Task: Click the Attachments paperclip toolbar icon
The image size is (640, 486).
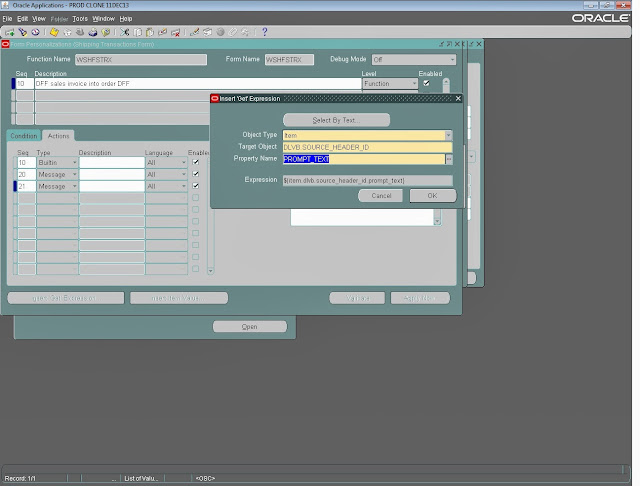Action: click(x=233, y=32)
